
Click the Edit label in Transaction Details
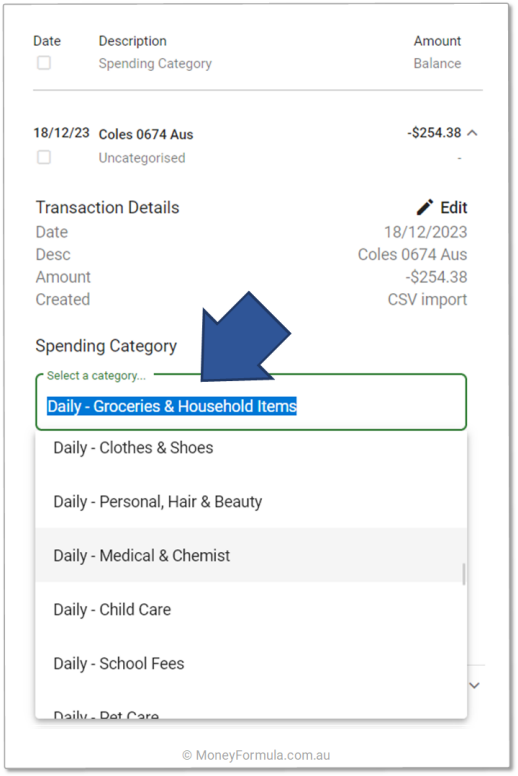pyautogui.click(x=454, y=207)
